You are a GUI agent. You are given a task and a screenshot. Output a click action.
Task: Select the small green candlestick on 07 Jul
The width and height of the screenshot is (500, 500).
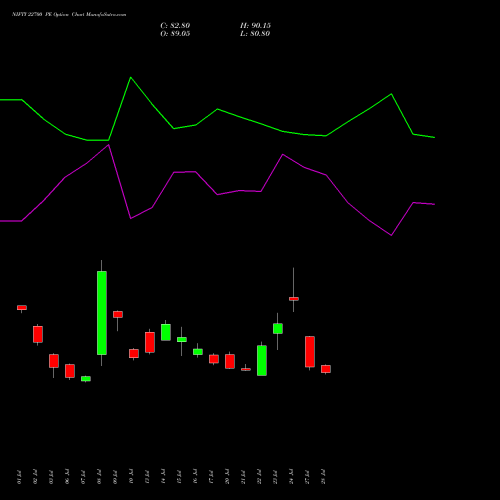[86, 379]
